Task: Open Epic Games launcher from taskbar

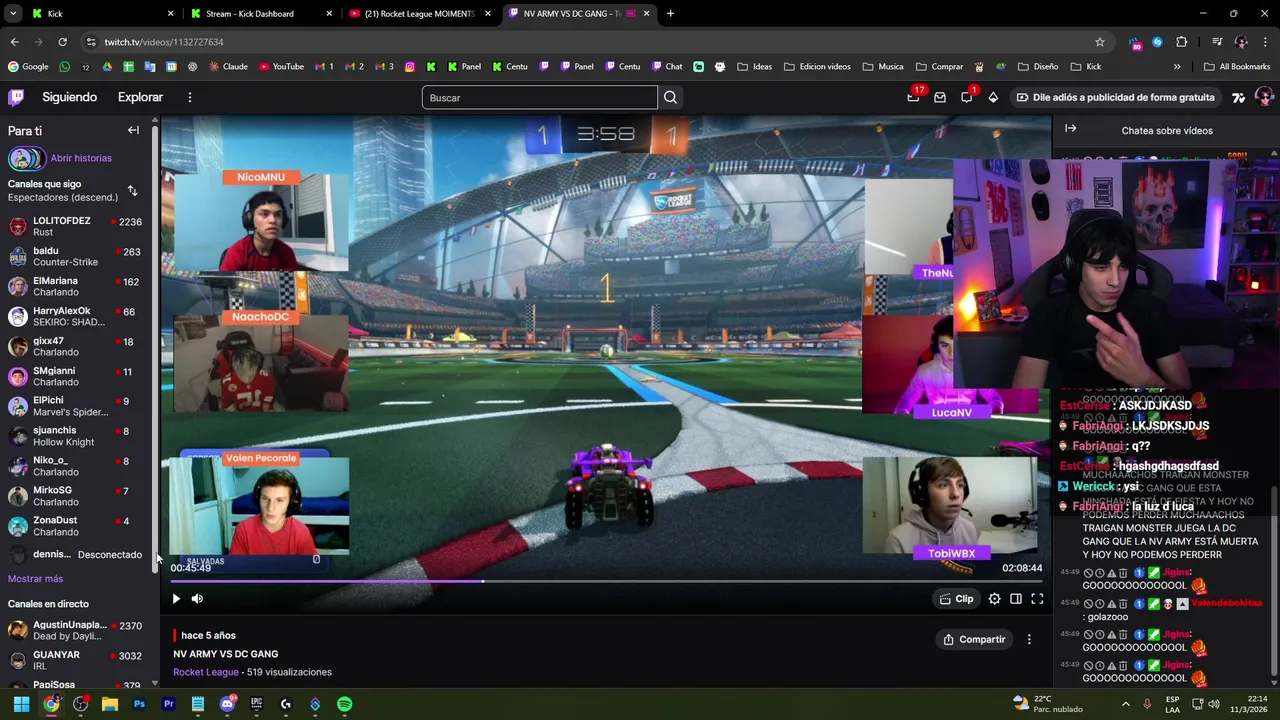Action: pos(256,704)
